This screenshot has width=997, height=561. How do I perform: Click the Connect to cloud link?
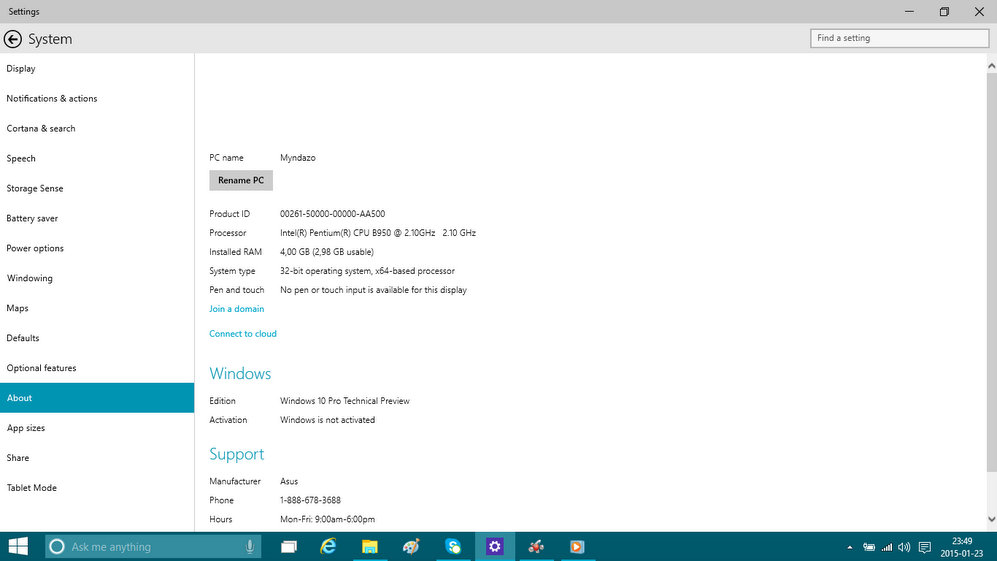[243, 334]
